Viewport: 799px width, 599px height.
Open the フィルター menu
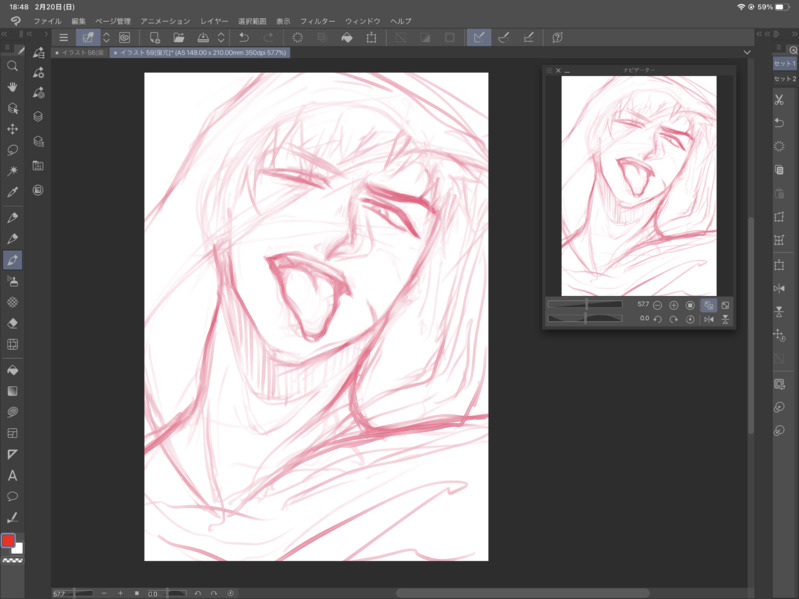317,20
